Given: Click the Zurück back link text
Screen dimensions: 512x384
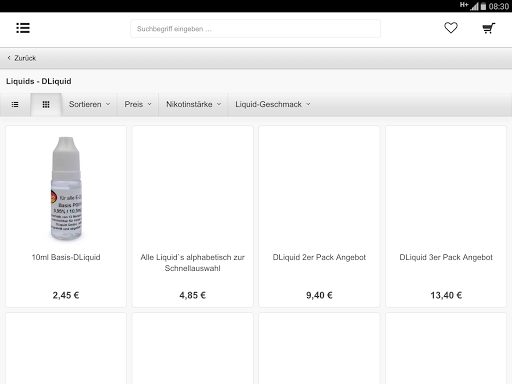Looking at the screenshot, I should [x=25, y=58].
